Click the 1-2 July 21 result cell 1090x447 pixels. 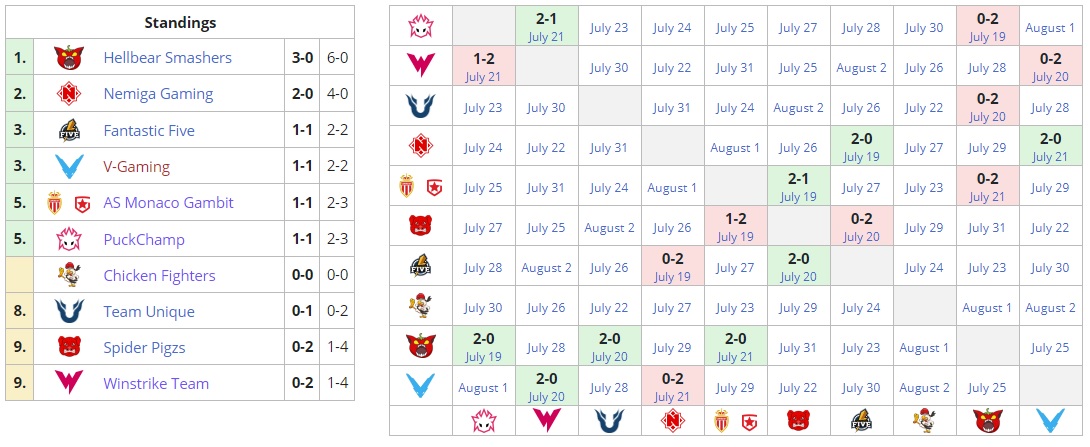[483, 67]
